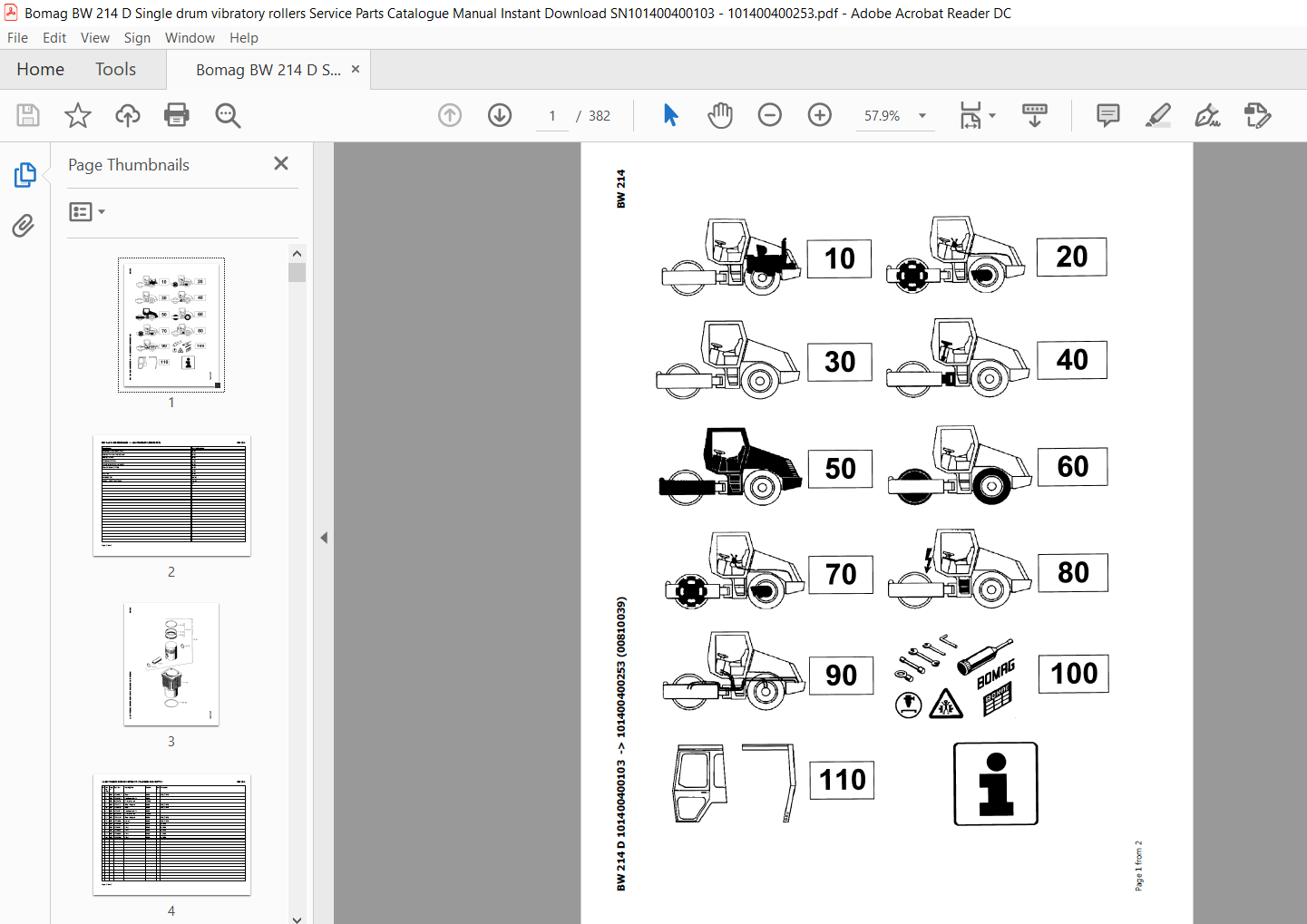Click section 10 link in catalogue
The height and width of the screenshot is (924, 1307).
click(840, 258)
